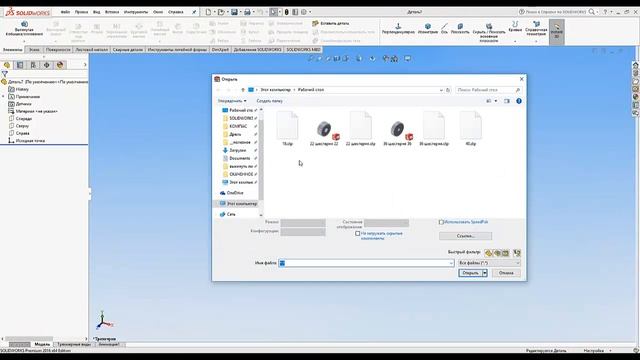Click the search magnifier in SolidWorks help box

coord(591,12)
